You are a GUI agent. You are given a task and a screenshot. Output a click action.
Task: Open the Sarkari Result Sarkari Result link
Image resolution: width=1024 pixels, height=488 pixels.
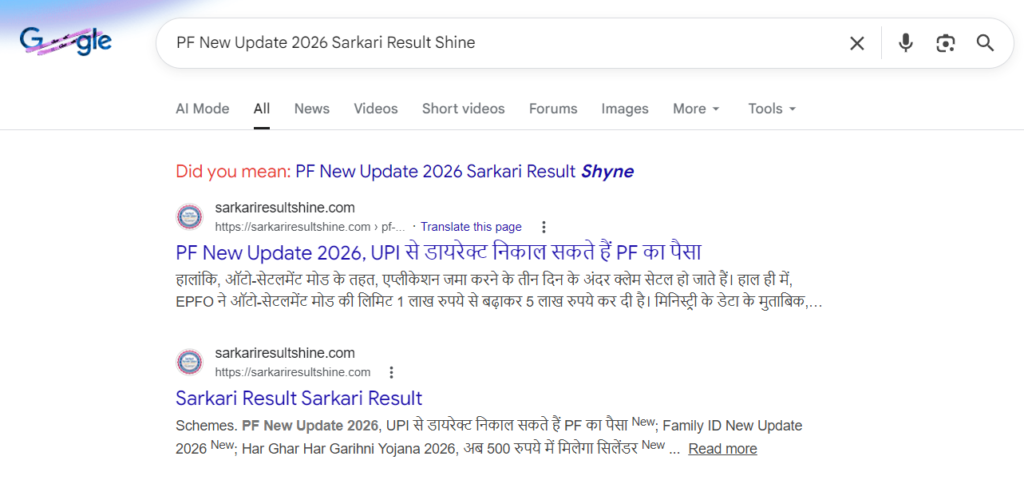(299, 398)
